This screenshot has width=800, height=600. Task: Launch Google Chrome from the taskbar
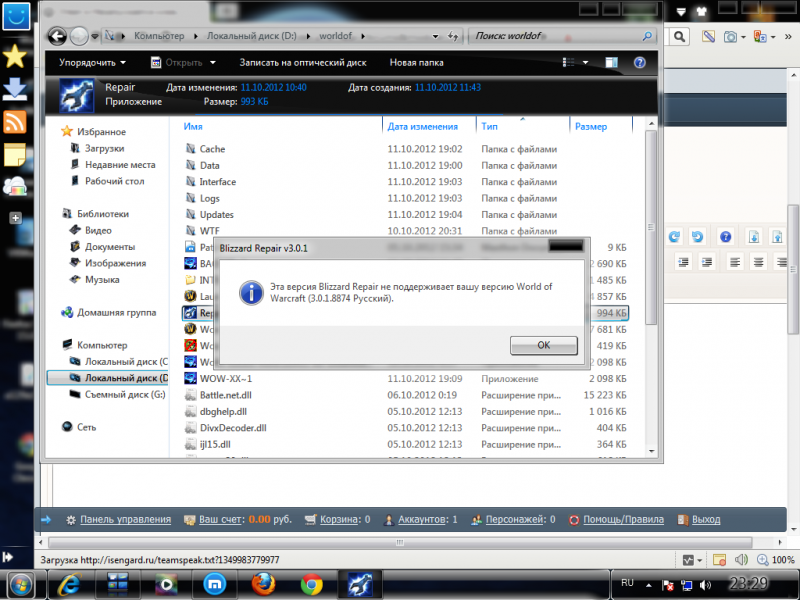point(311,585)
